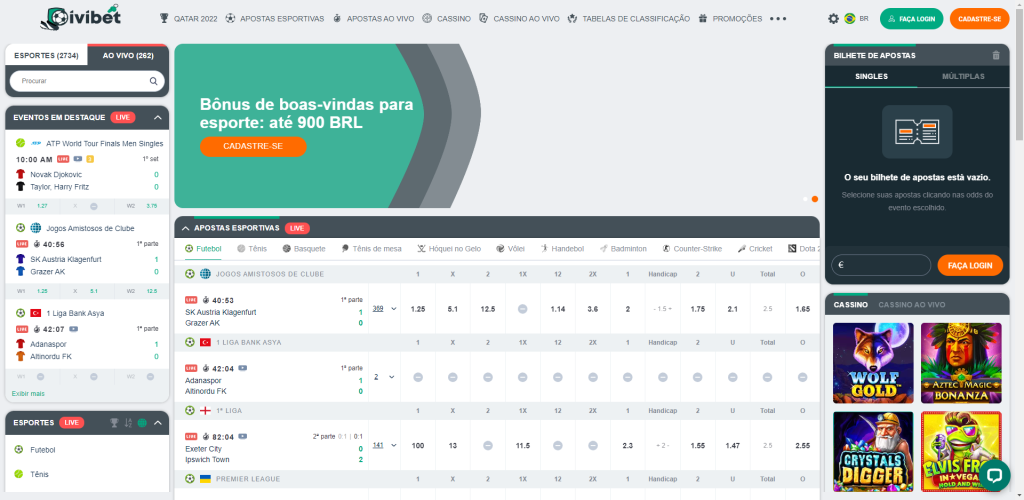Click the green Faça Login header button

(911, 18)
